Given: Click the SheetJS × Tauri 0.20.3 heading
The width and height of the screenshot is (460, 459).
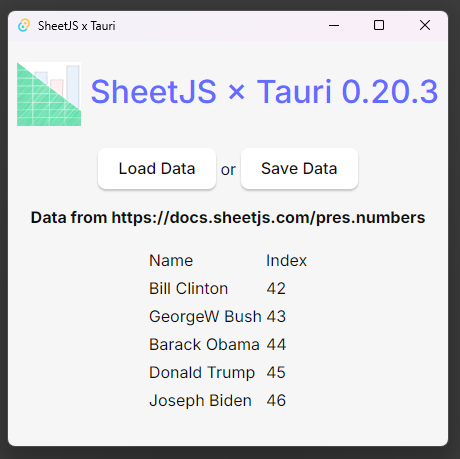Looking at the screenshot, I should (264, 92).
